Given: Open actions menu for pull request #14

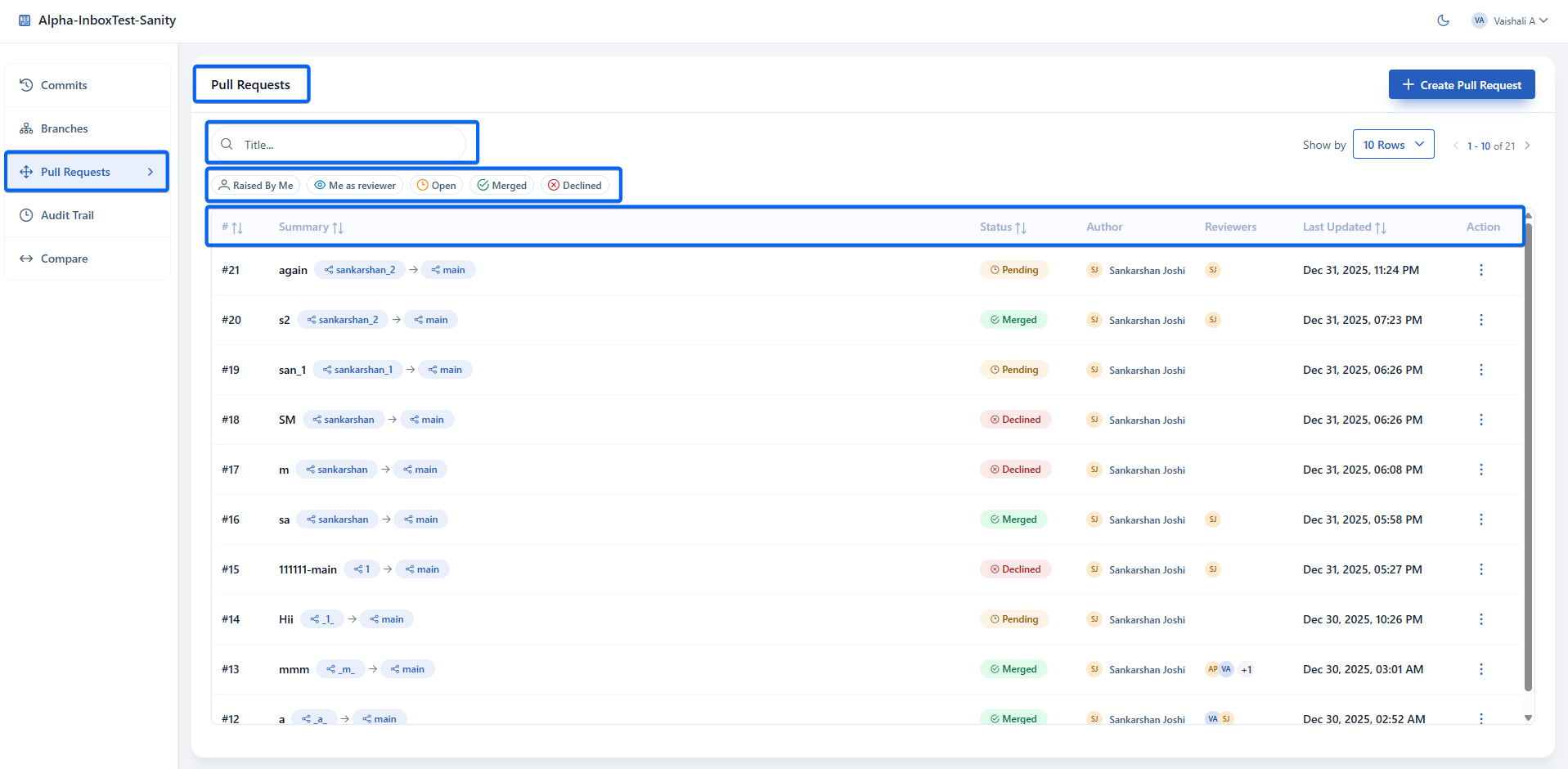Looking at the screenshot, I should click(x=1480, y=619).
